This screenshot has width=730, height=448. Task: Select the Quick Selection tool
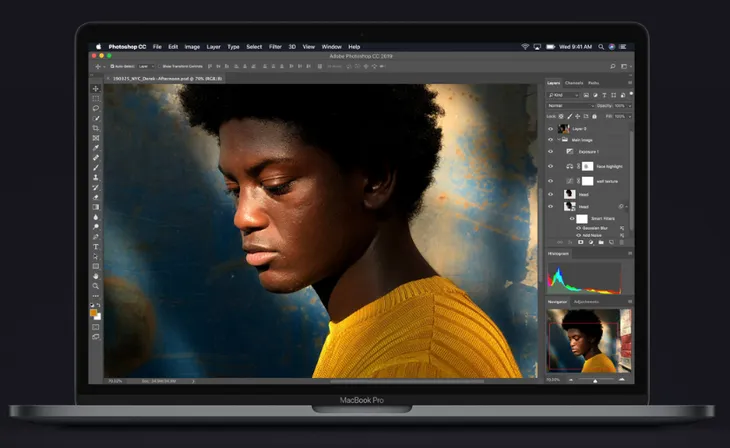click(96, 118)
